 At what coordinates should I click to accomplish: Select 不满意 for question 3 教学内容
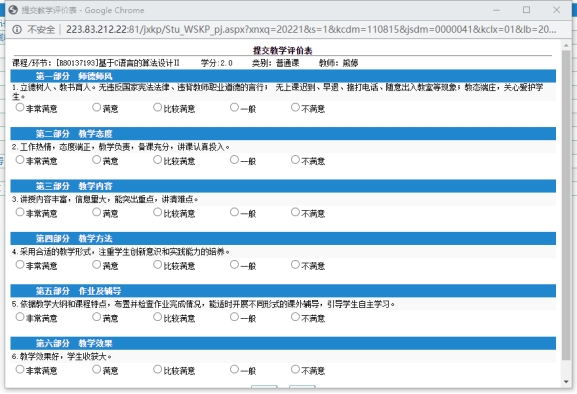point(295,212)
